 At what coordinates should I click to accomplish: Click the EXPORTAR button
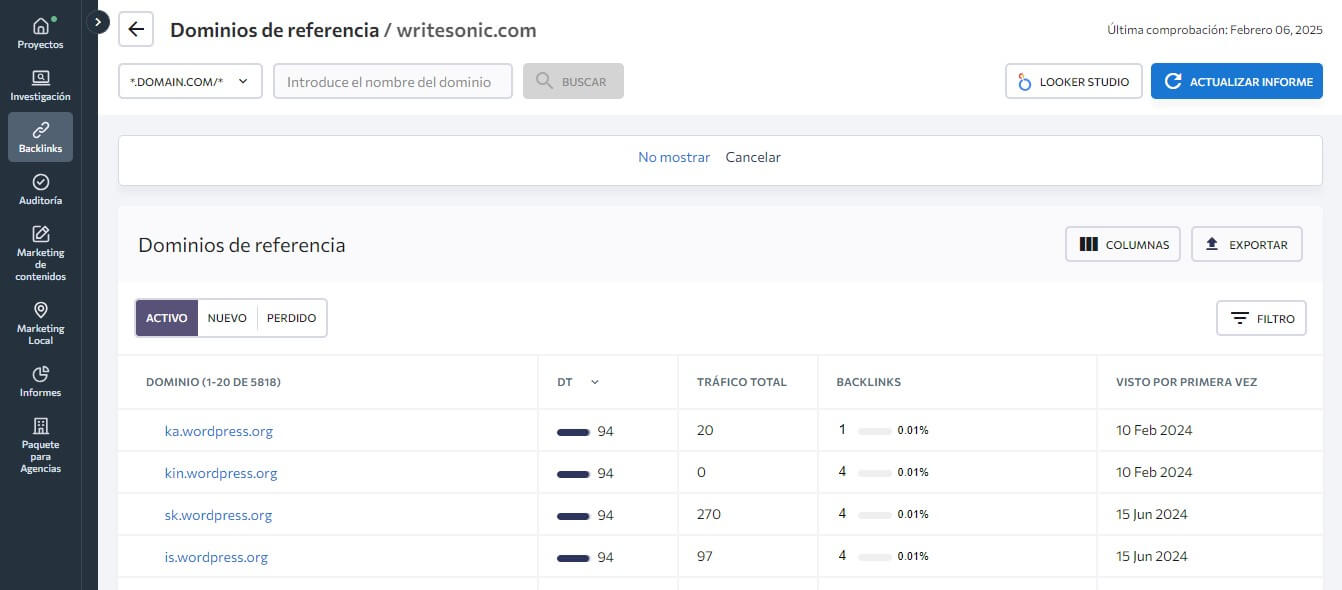coord(1246,244)
